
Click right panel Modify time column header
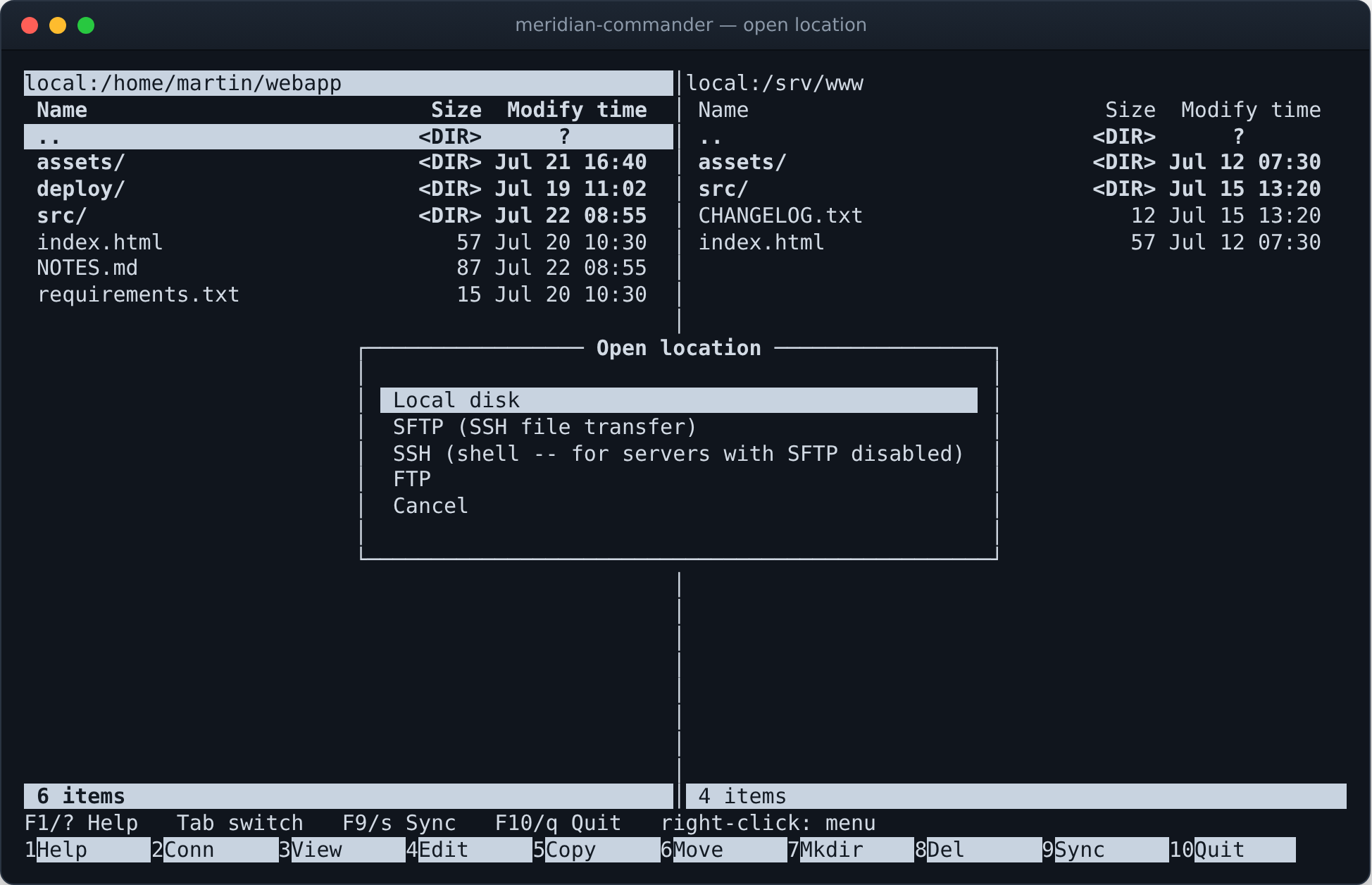pos(1251,110)
